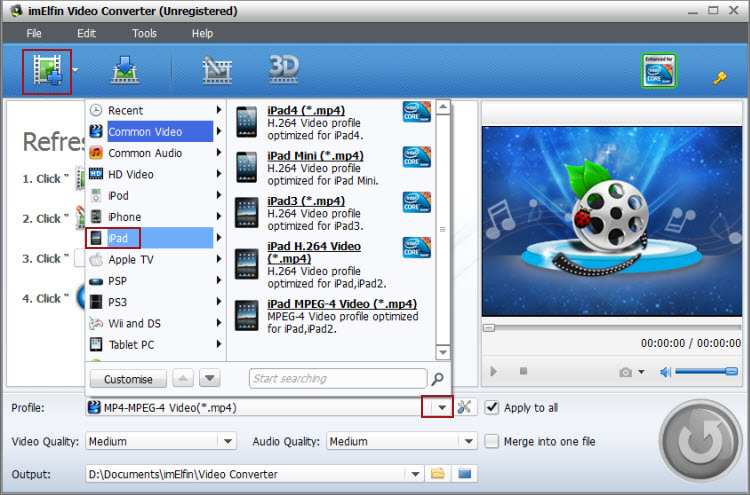The width and height of the screenshot is (750, 495).
Task: Click the iPhone device icon
Action: pyautogui.click(x=96, y=217)
